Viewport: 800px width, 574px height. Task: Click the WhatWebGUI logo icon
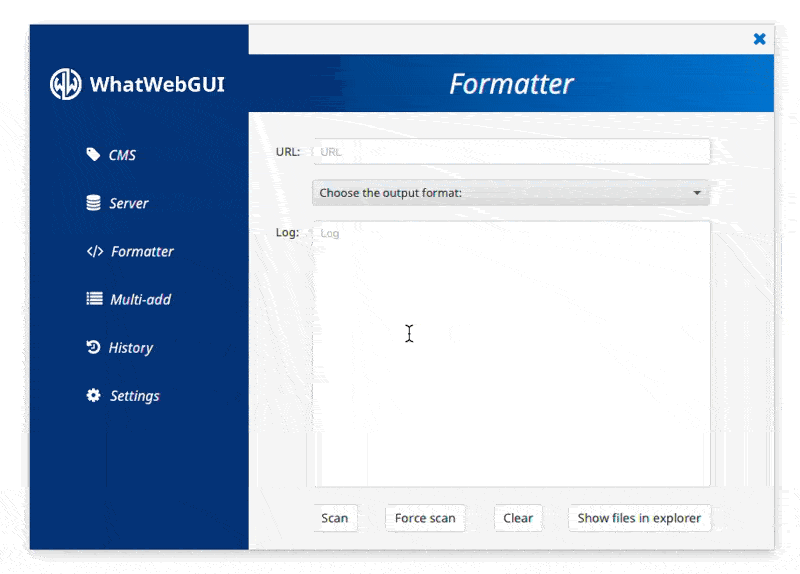[65, 84]
